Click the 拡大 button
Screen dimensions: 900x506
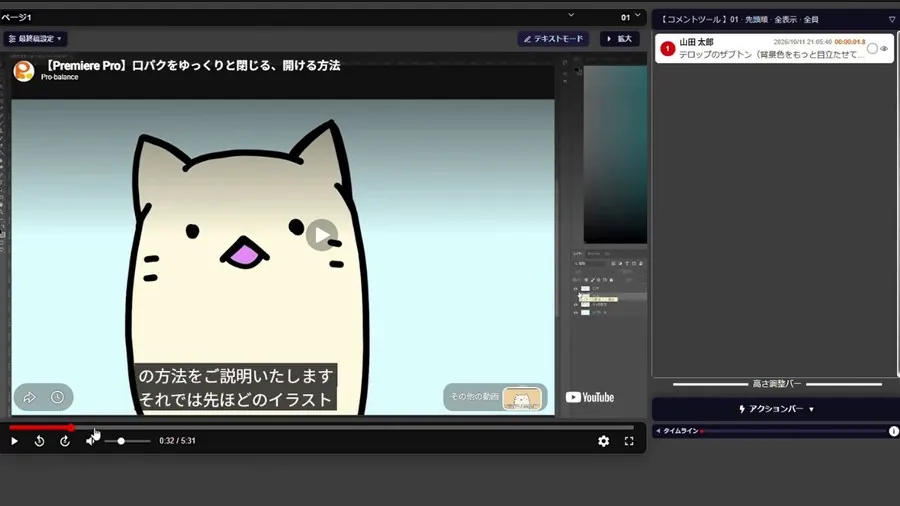click(619, 38)
